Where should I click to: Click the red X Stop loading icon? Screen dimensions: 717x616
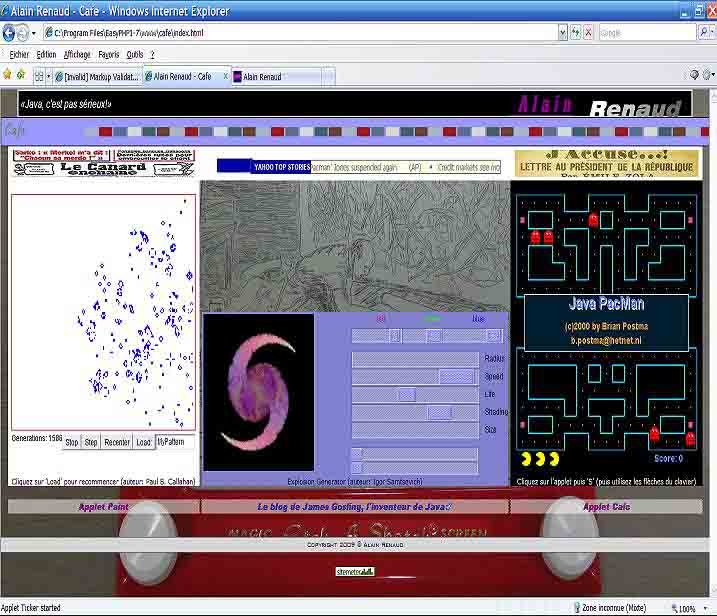coord(588,32)
